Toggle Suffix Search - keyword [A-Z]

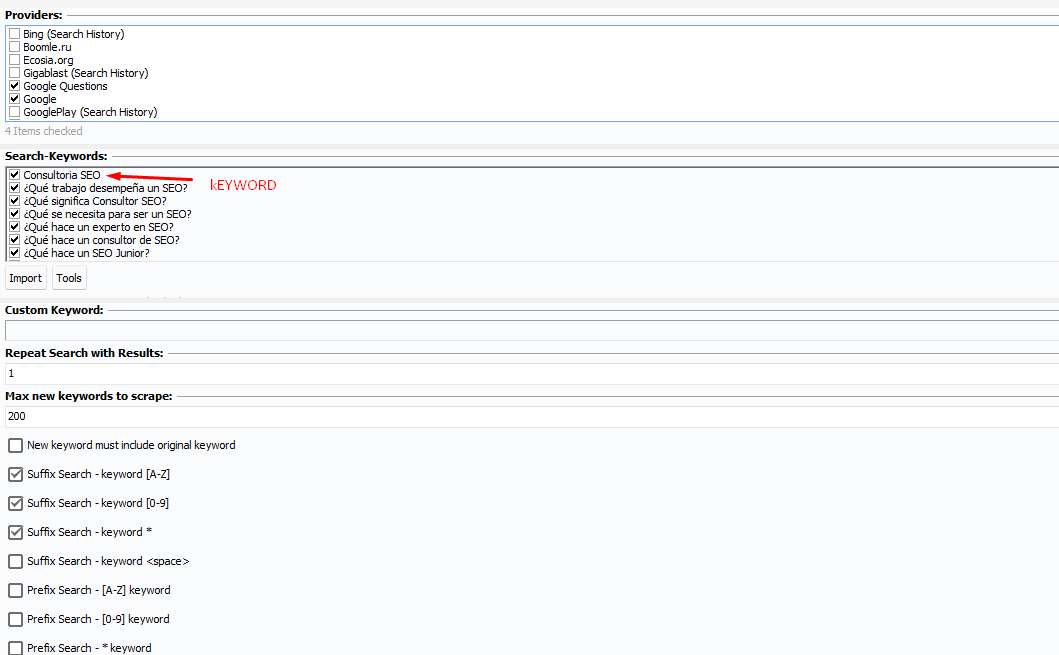pyautogui.click(x=16, y=475)
